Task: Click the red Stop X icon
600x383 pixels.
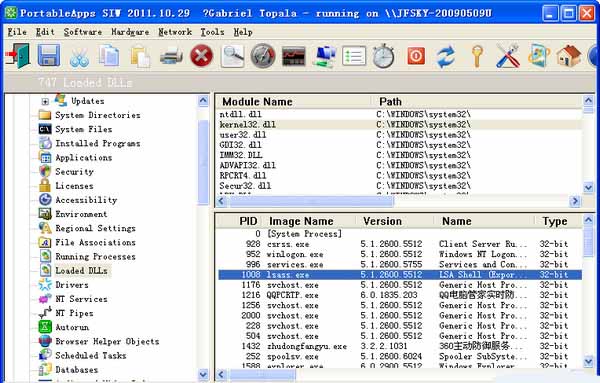Action: tap(202, 56)
